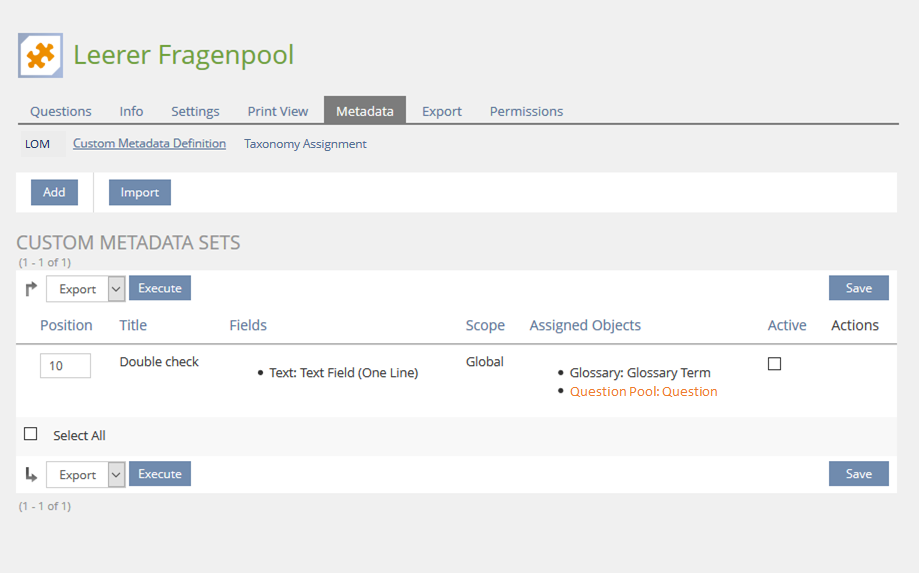Click the Add button
This screenshot has height=573, width=919.
point(55,192)
